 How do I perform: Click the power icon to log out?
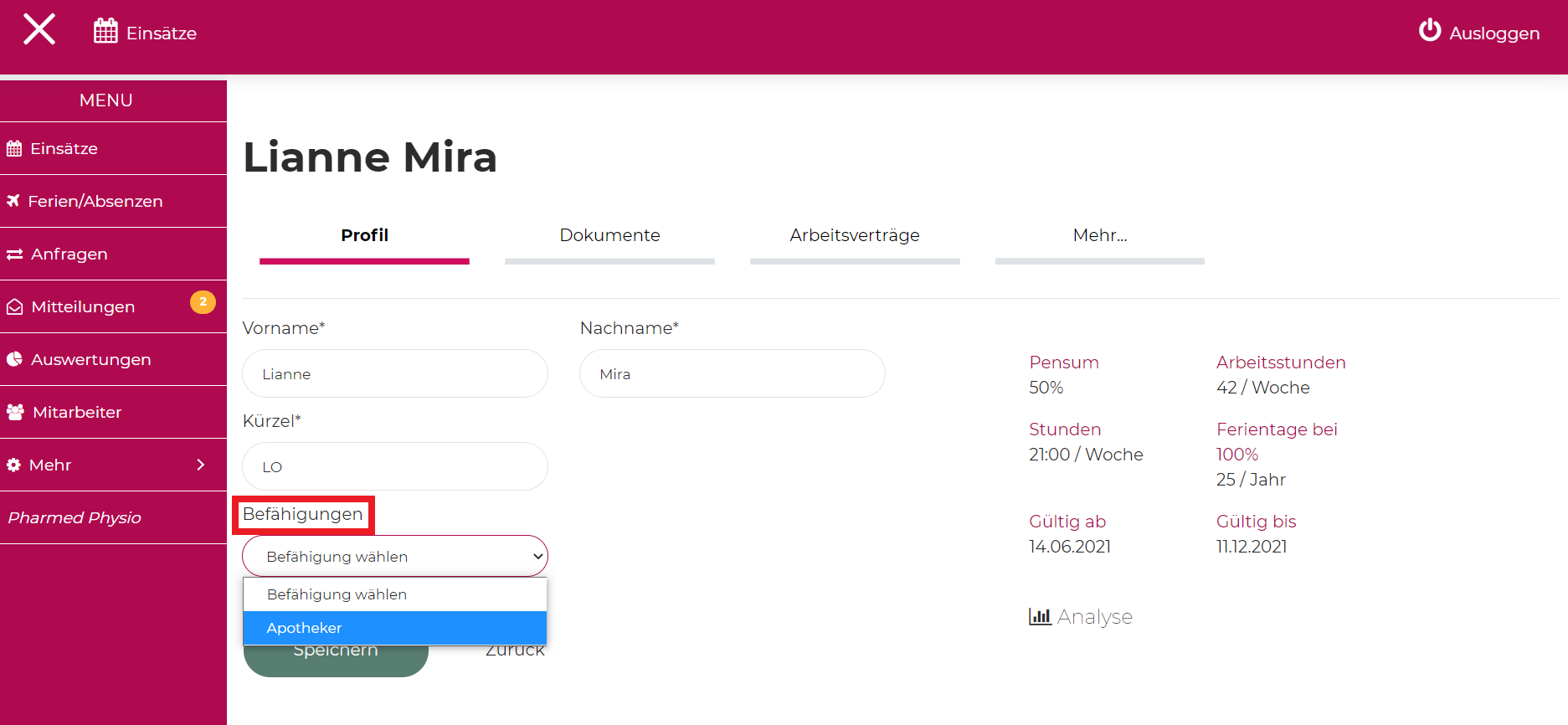1429,31
